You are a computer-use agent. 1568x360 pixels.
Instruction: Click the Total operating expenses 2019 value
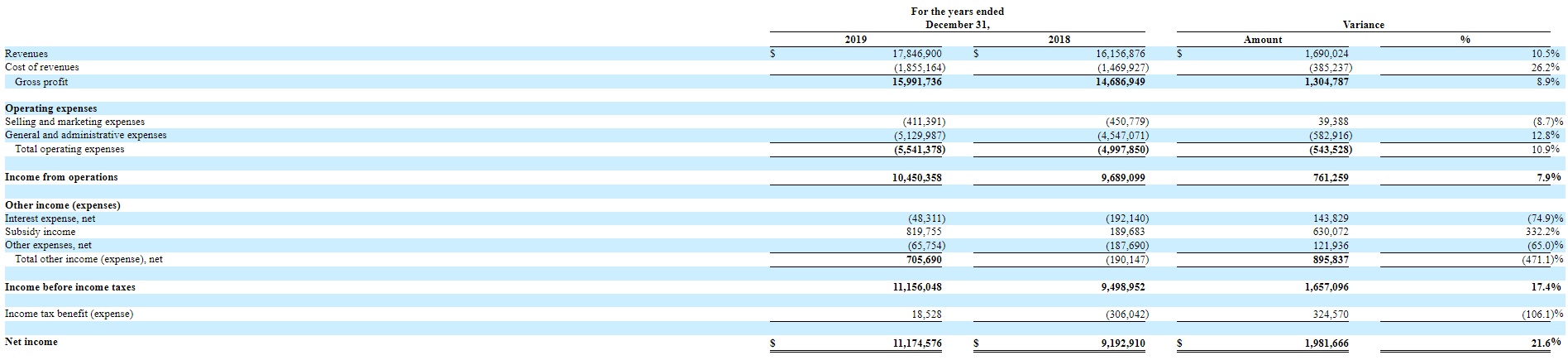[x=919, y=150]
